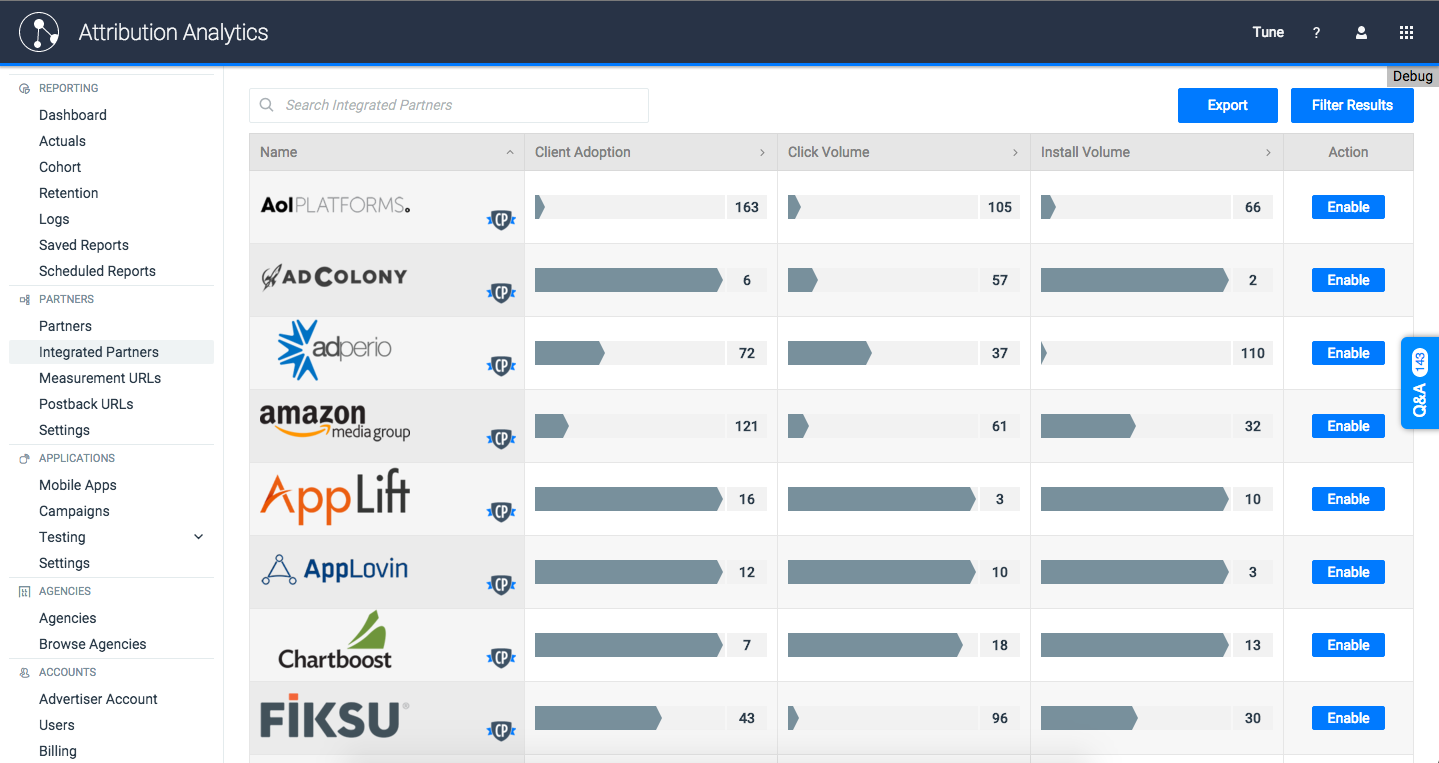Click the certified badge in Chartboost row

[x=501, y=658]
